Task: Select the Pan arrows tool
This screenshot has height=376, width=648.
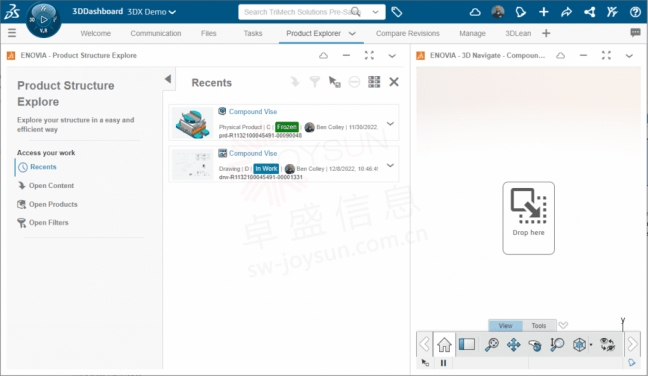Action: tap(513, 344)
